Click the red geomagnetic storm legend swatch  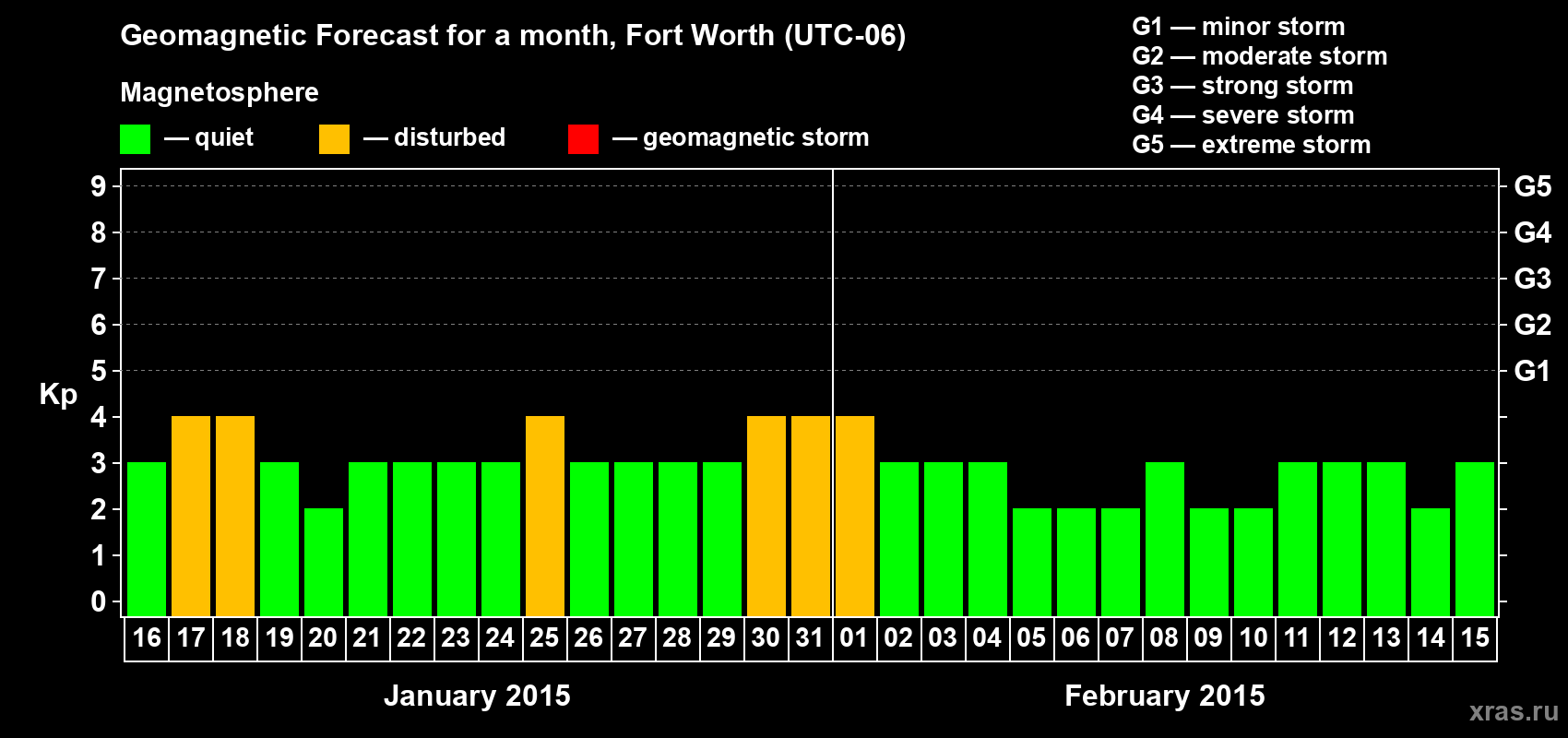(583, 139)
